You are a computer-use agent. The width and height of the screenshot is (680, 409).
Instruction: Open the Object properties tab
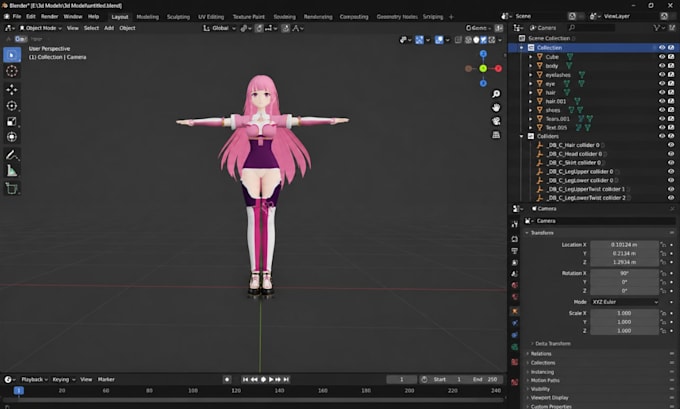(x=514, y=311)
